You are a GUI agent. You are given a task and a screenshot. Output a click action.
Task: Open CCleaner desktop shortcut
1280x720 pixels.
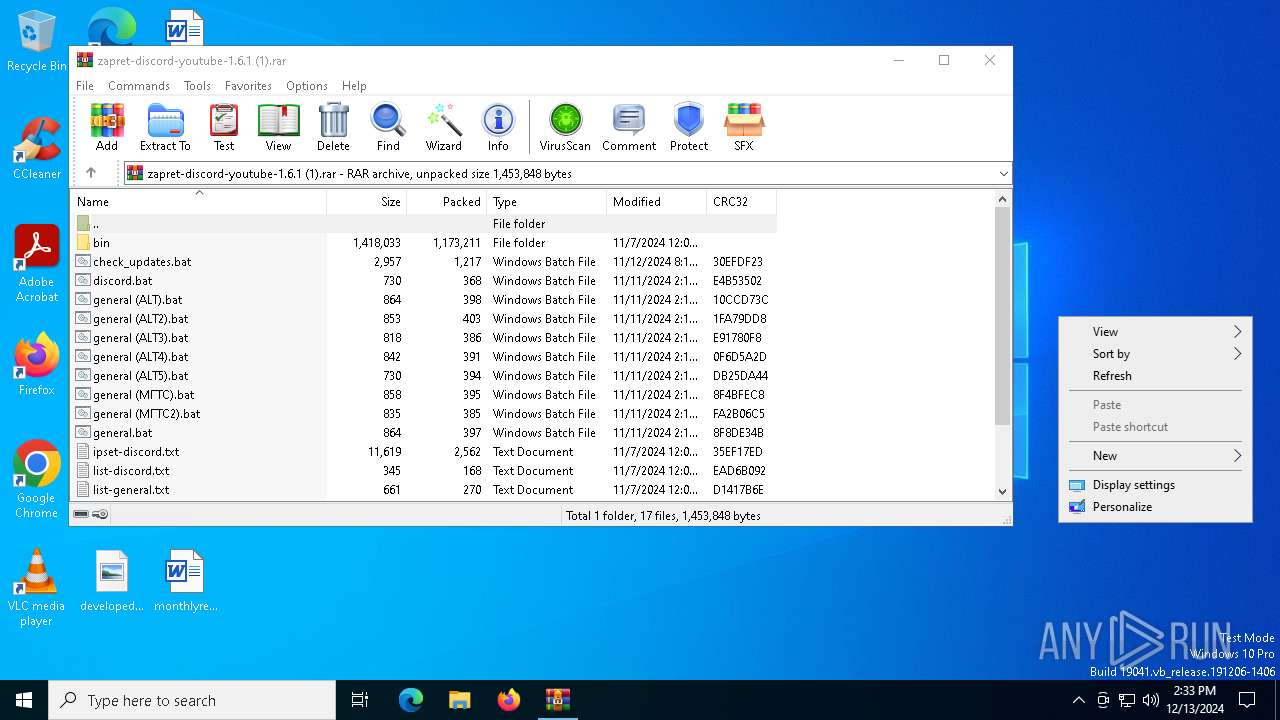pos(37,149)
